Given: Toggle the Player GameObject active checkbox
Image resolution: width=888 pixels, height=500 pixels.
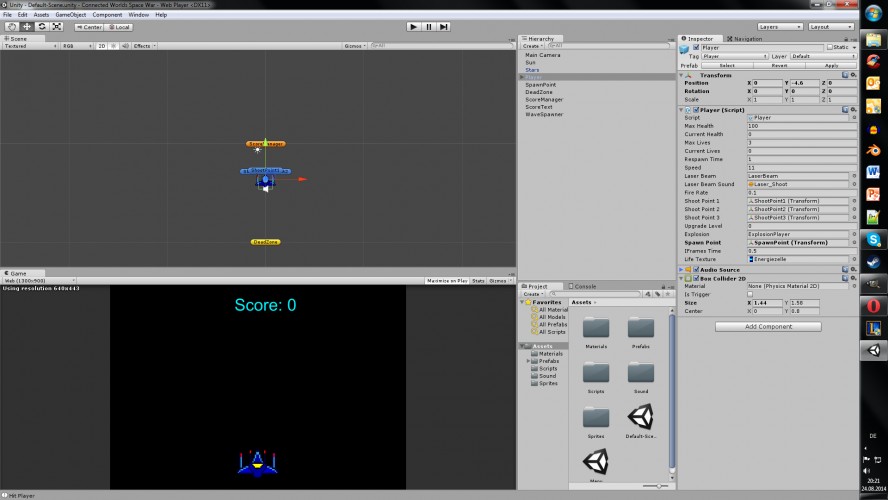Looking at the screenshot, I should (696, 48).
